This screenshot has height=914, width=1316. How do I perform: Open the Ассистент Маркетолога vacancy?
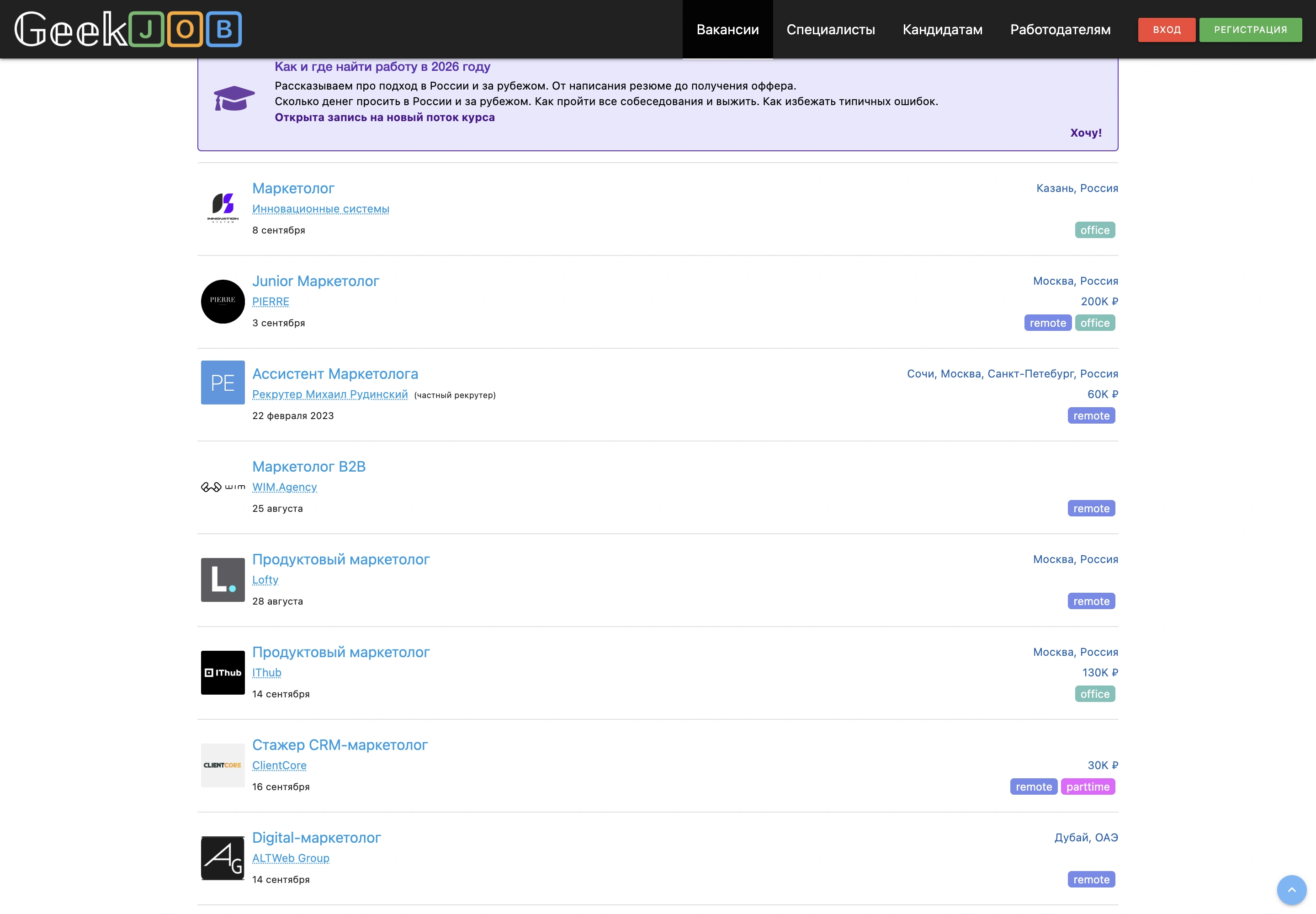click(335, 373)
